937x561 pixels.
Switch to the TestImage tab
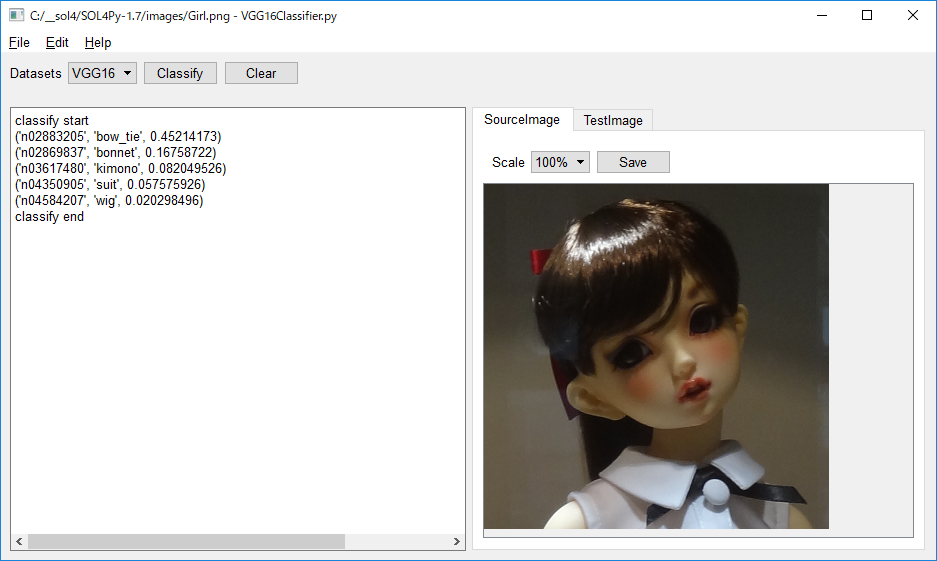click(x=613, y=120)
